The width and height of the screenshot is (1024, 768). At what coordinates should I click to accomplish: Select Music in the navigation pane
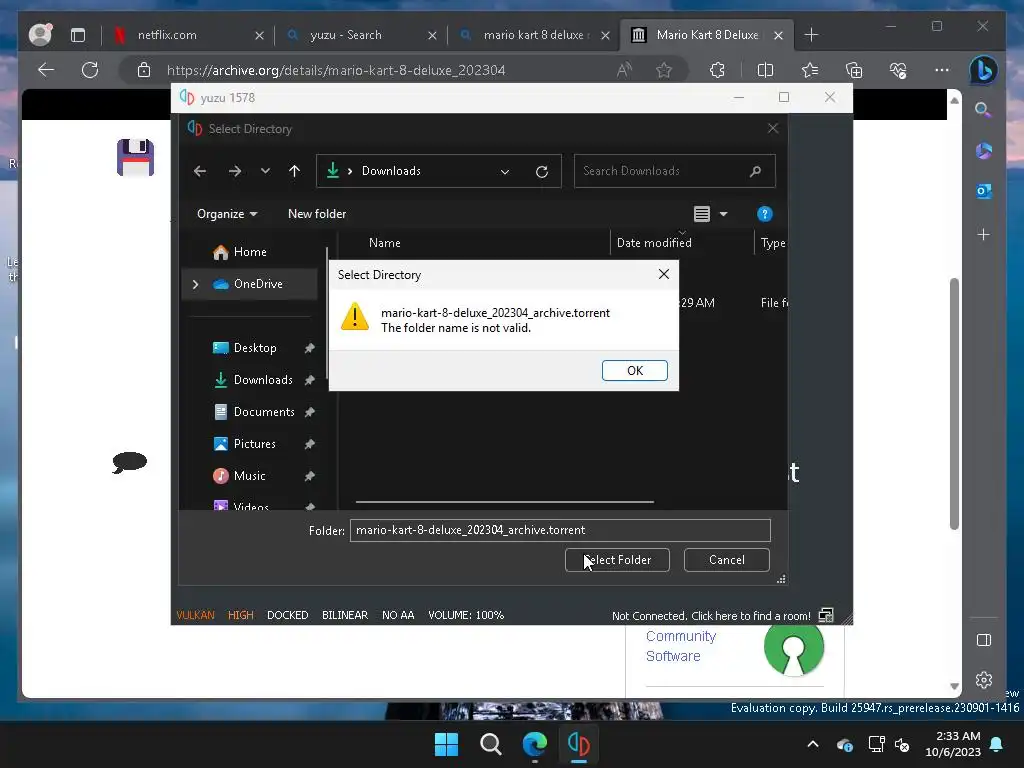(x=249, y=476)
